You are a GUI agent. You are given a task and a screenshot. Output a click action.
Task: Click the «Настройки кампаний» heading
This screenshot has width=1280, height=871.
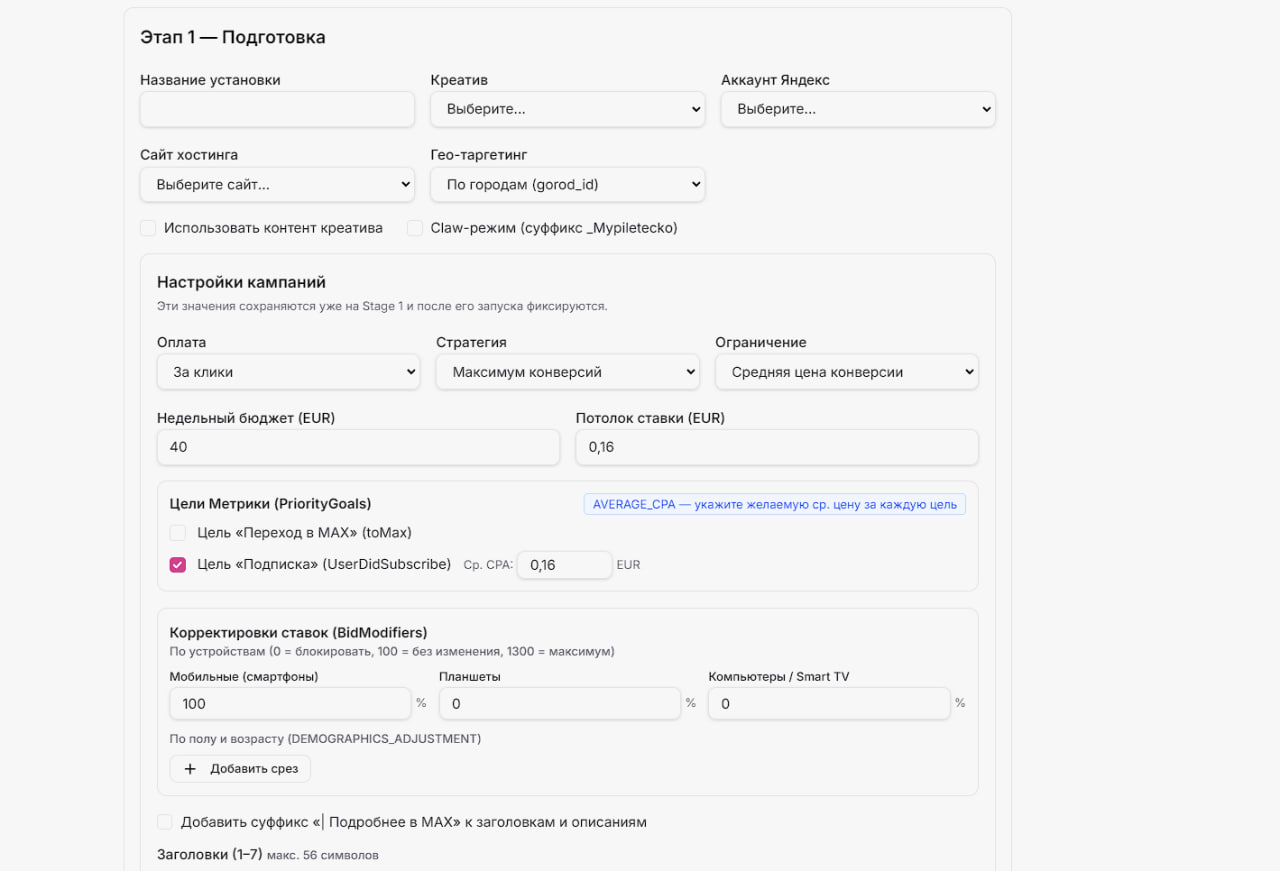point(241,282)
